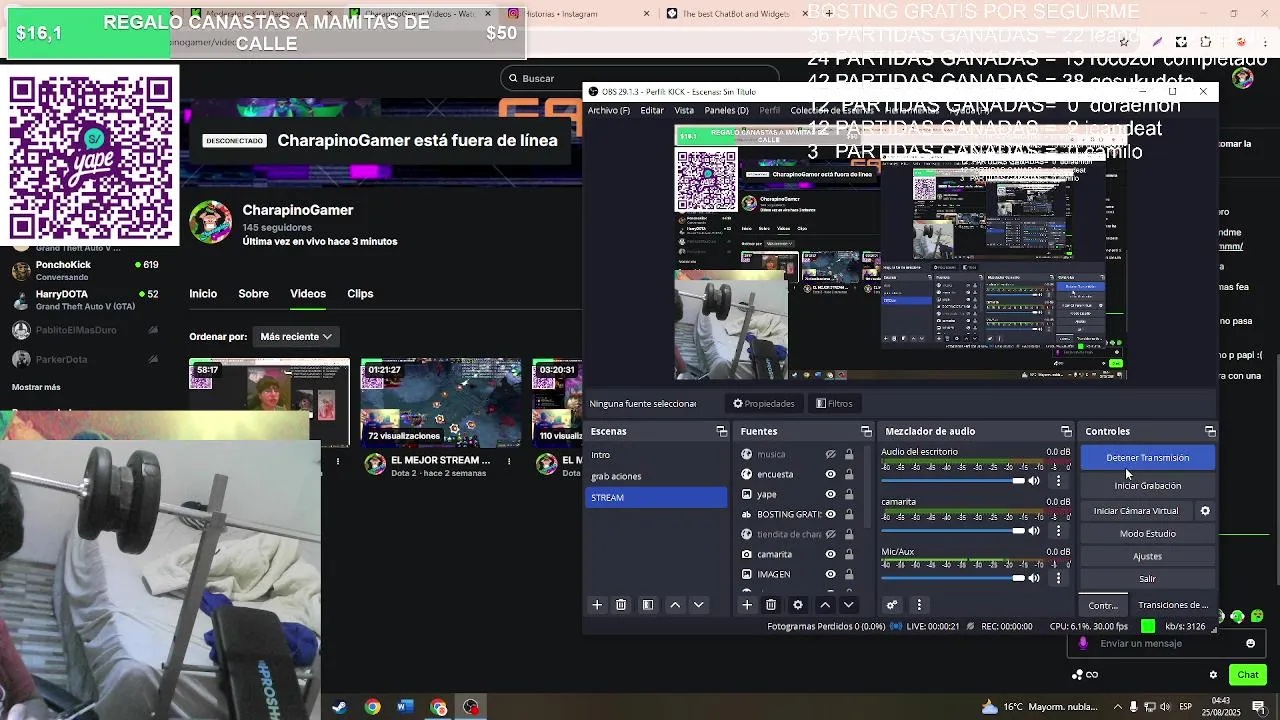Open audio mixer menu three-dots at panel bottom
1280x720 pixels.
point(919,605)
